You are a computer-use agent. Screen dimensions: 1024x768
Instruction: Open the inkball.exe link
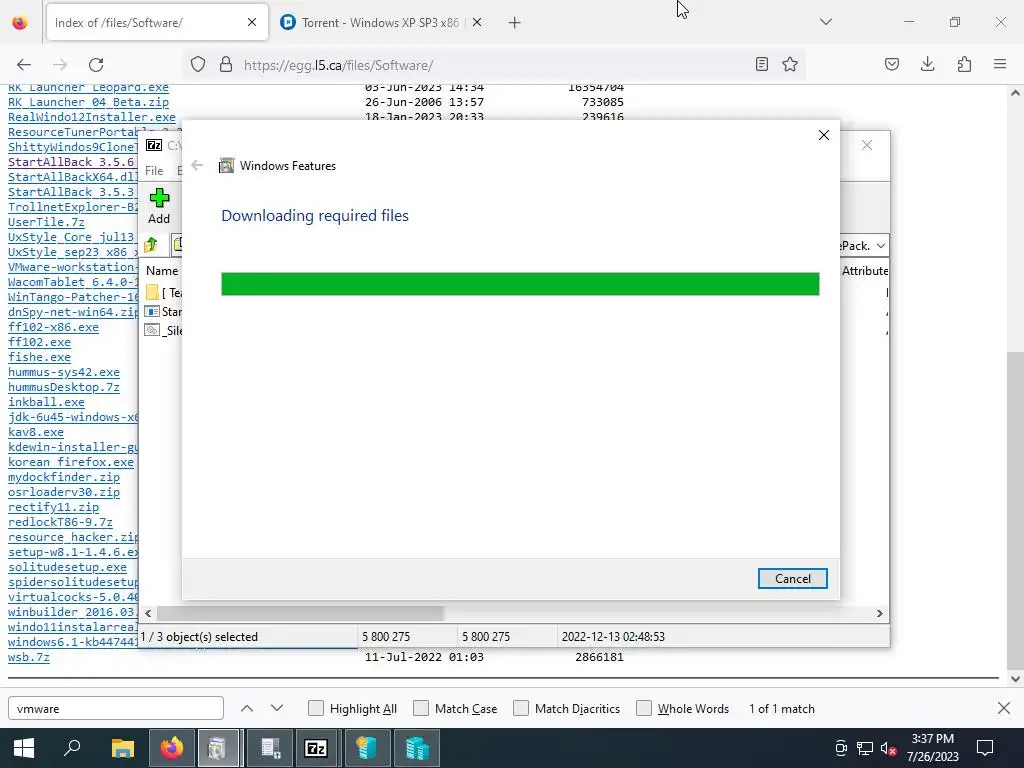46,402
